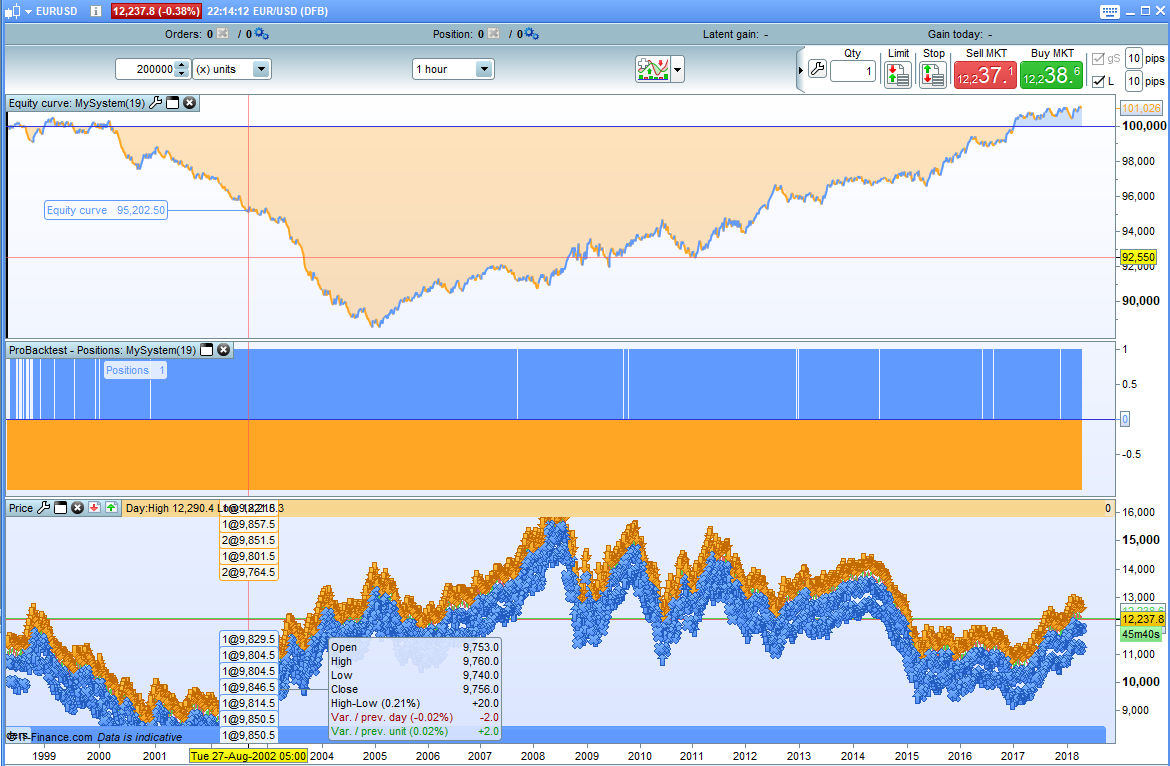Maximize the ProBacktest Positions panel
Image resolution: width=1170 pixels, height=766 pixels.
coord(207,350)
